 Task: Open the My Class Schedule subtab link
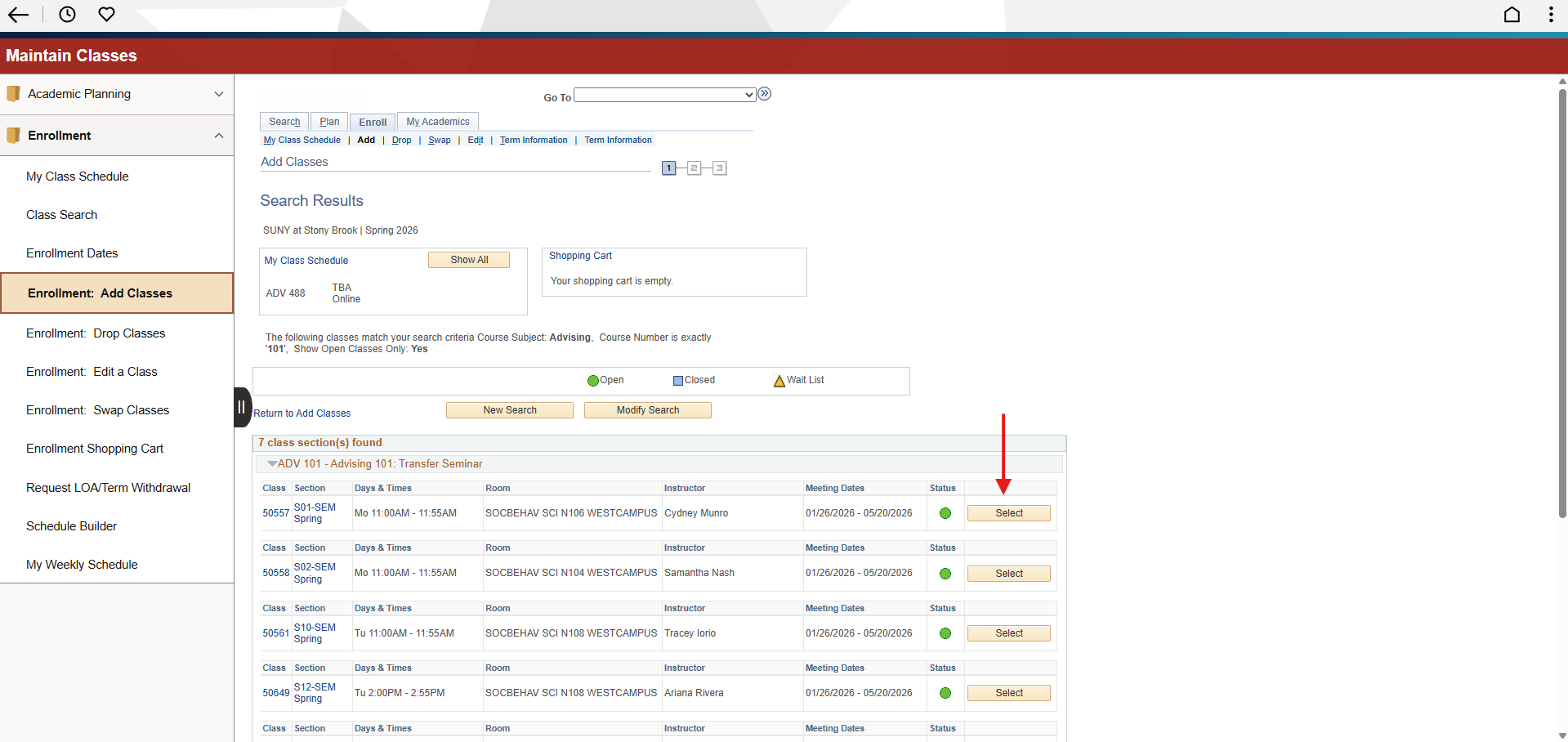click(x=302, y=141)
